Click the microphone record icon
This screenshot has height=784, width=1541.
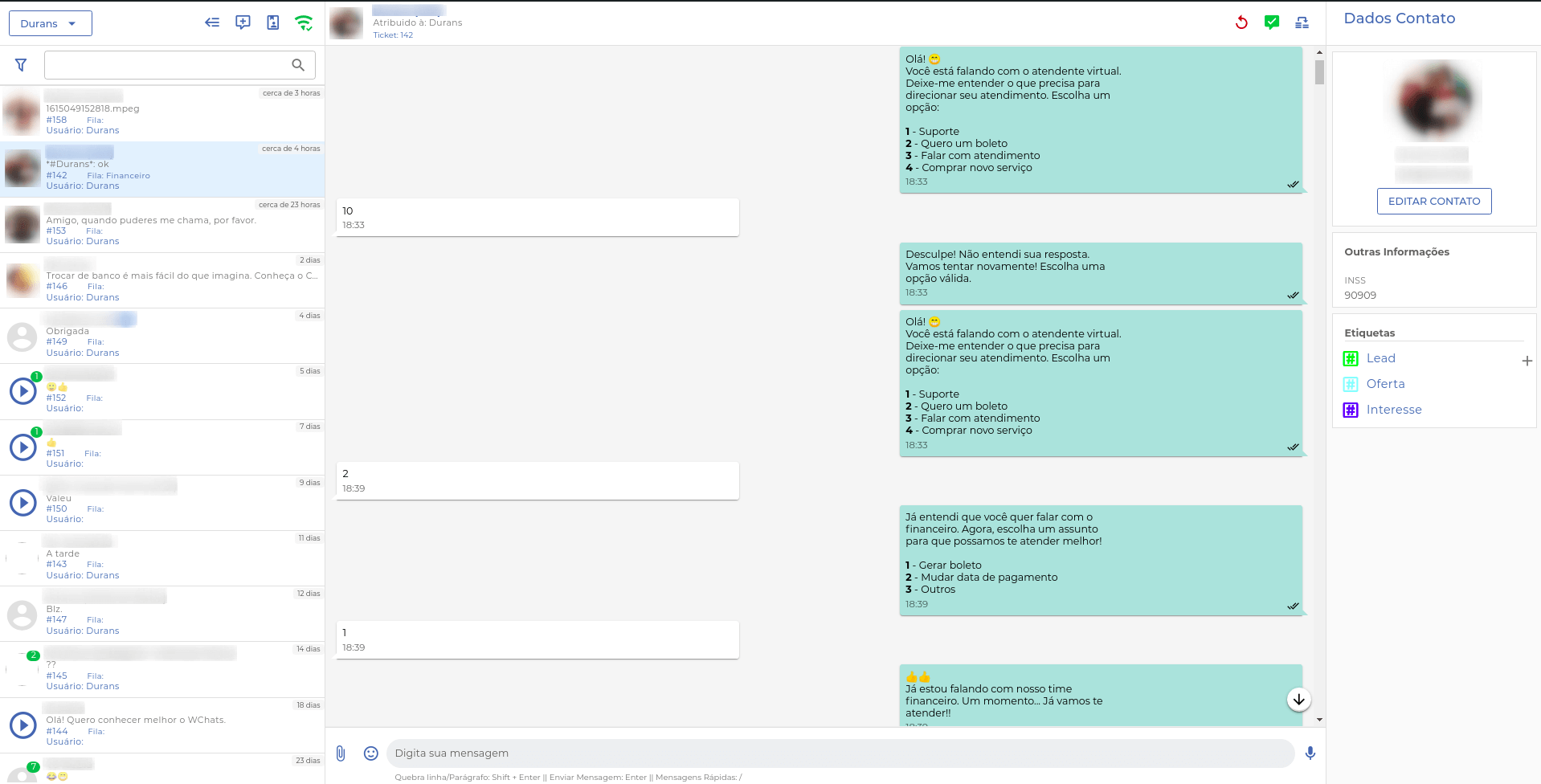(1310, 753)
